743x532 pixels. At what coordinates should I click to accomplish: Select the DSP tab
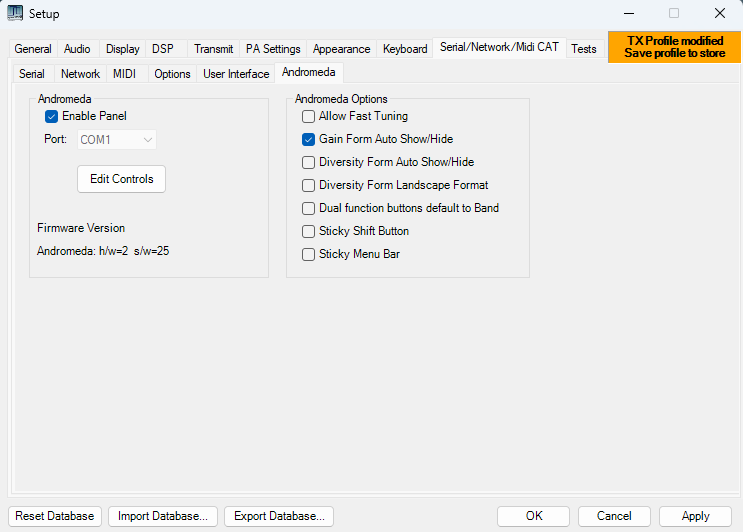coord(163,49)
